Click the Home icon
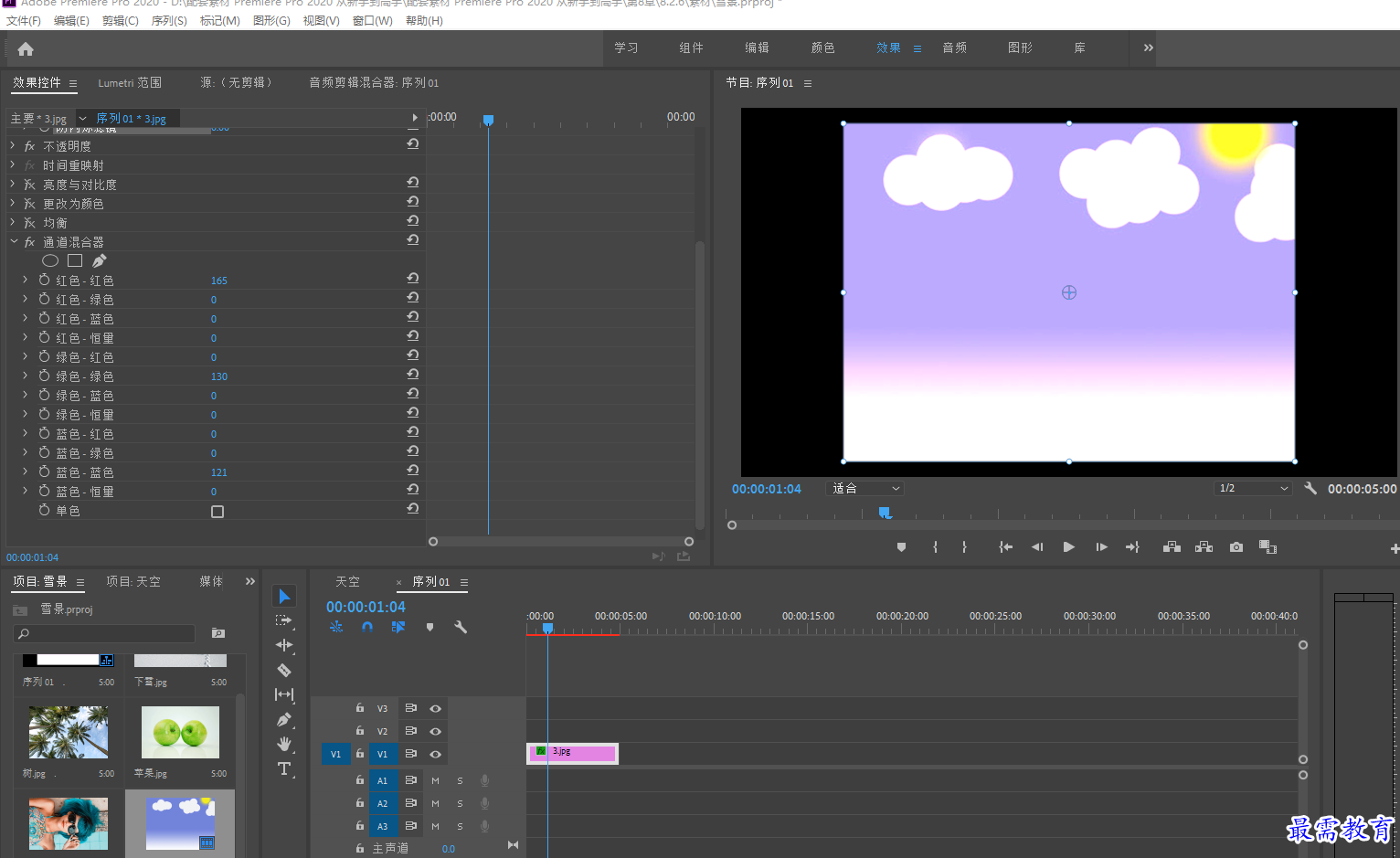Viewport: 1400px width, 858px height. click(26, 49)
